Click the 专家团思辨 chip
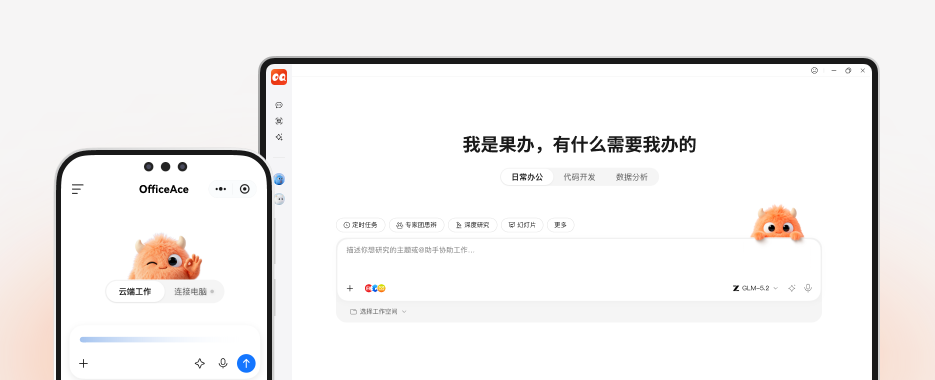The width and height of the screenshot is (935, 380). click(x=417, y=225)
